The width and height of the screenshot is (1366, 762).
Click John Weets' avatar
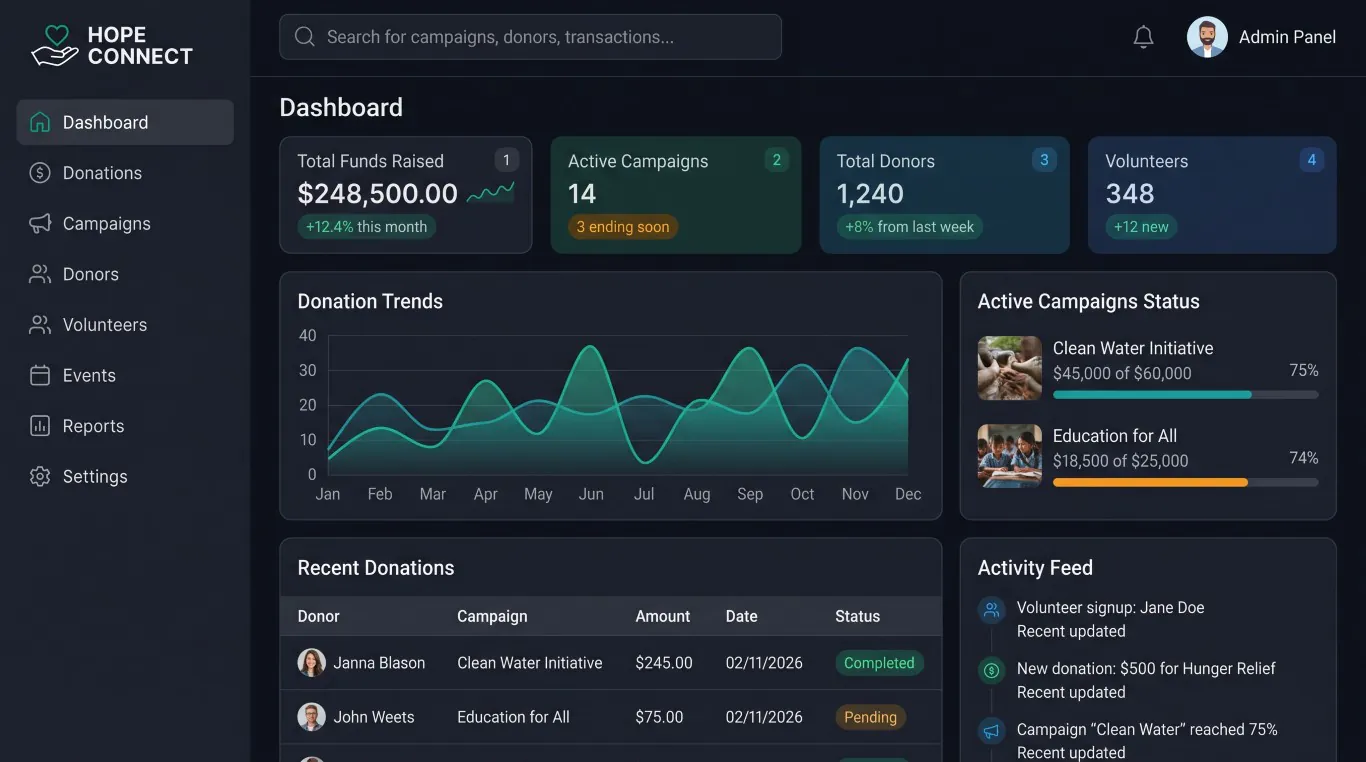(312, 717)
